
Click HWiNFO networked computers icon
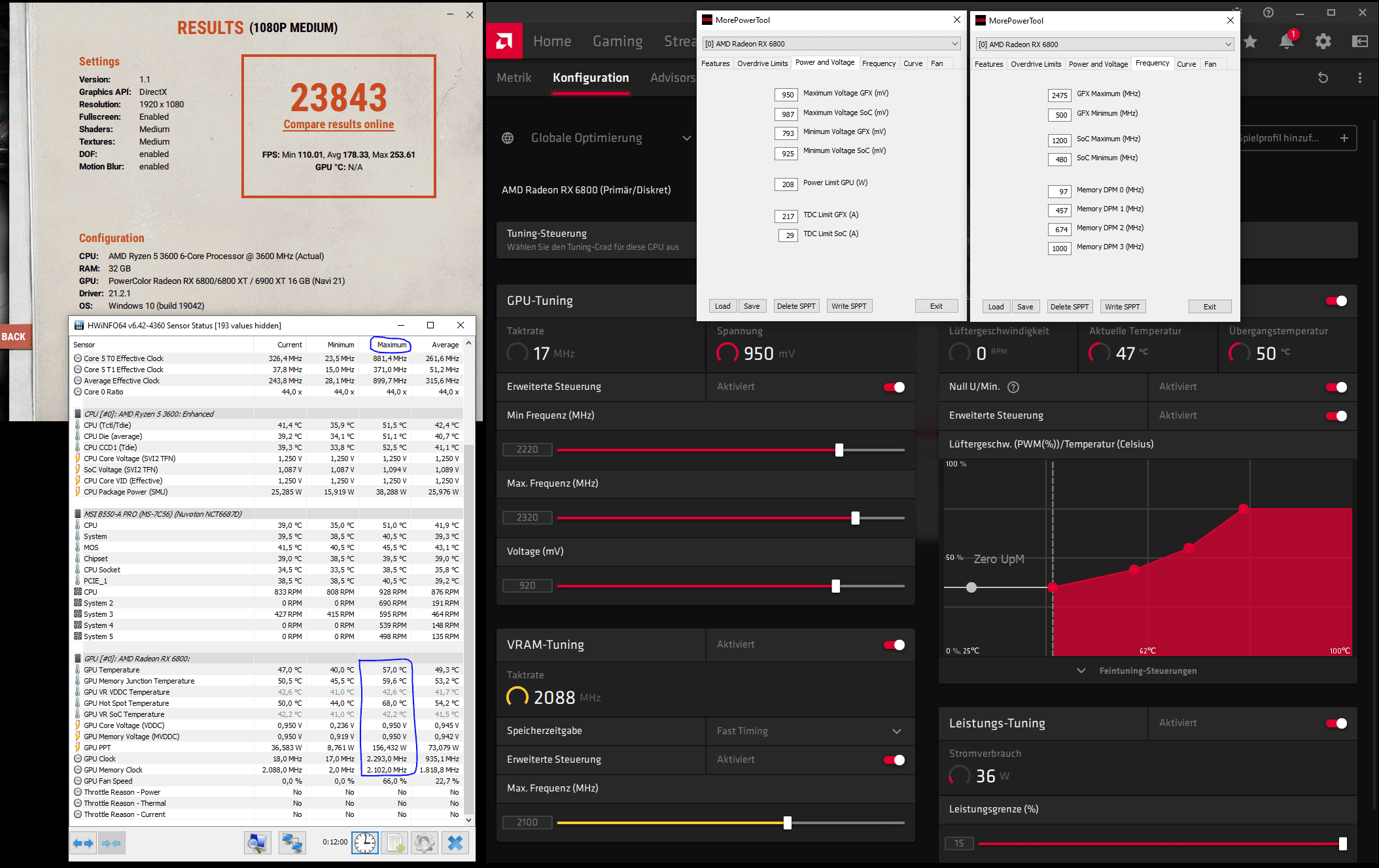(292, 843)
